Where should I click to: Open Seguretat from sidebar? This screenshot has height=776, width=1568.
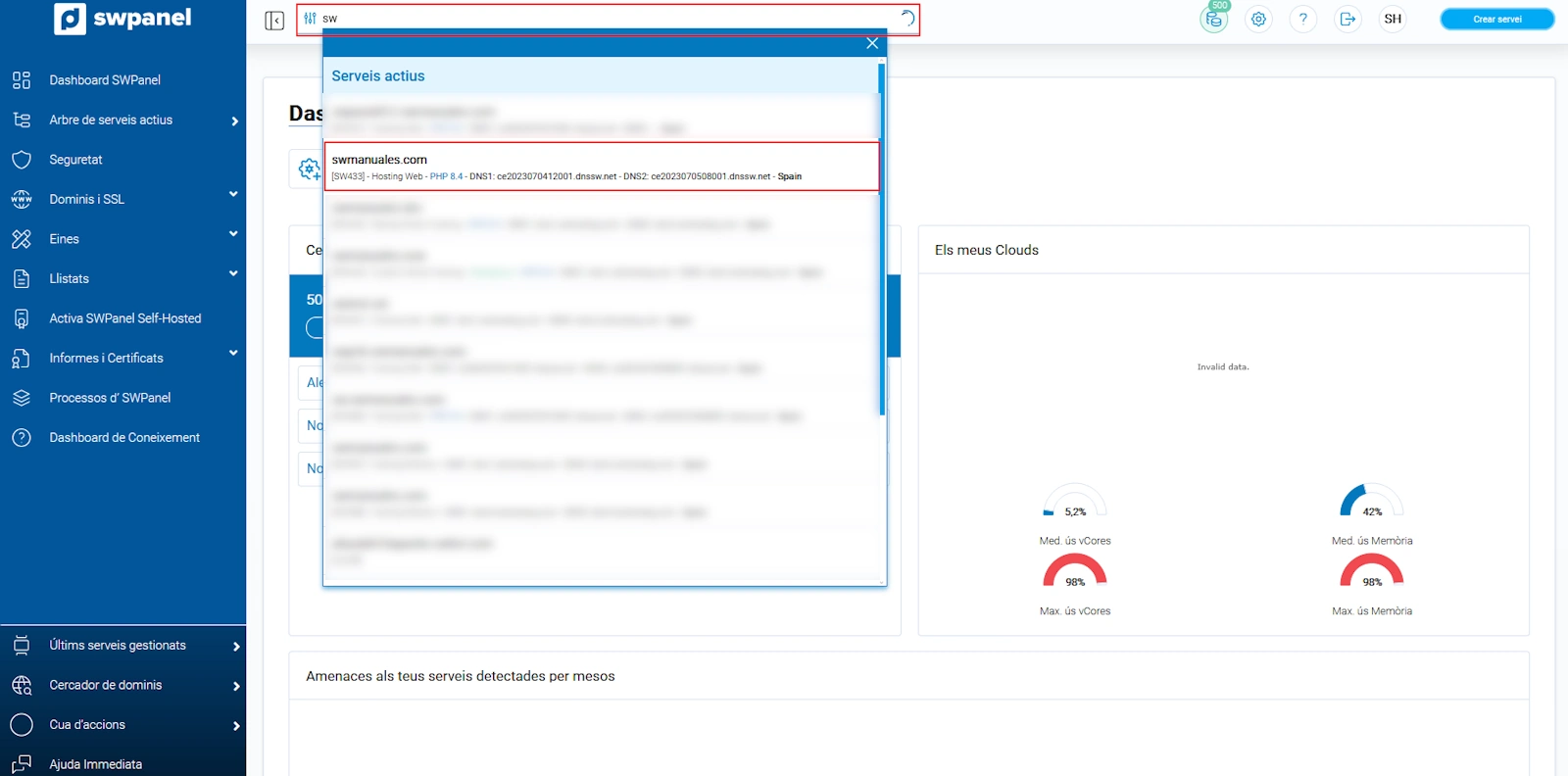[75, 160]
